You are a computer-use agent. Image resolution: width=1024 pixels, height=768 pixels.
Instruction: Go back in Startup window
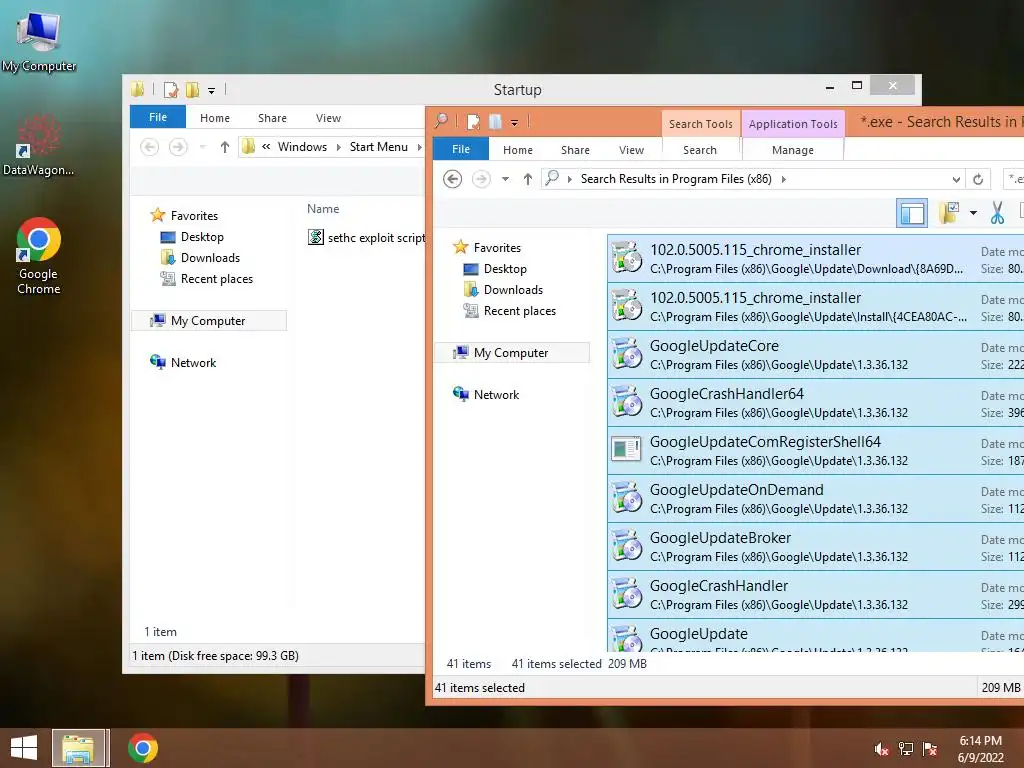[150, 147]
